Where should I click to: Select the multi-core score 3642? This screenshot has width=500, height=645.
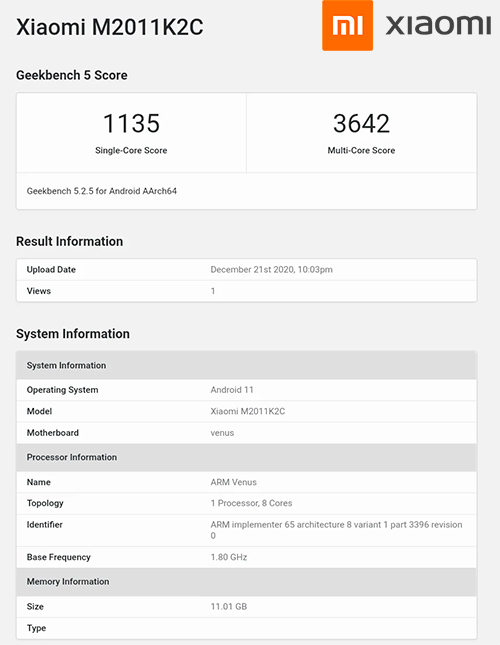pyautogui.click(x=361, y=123)
